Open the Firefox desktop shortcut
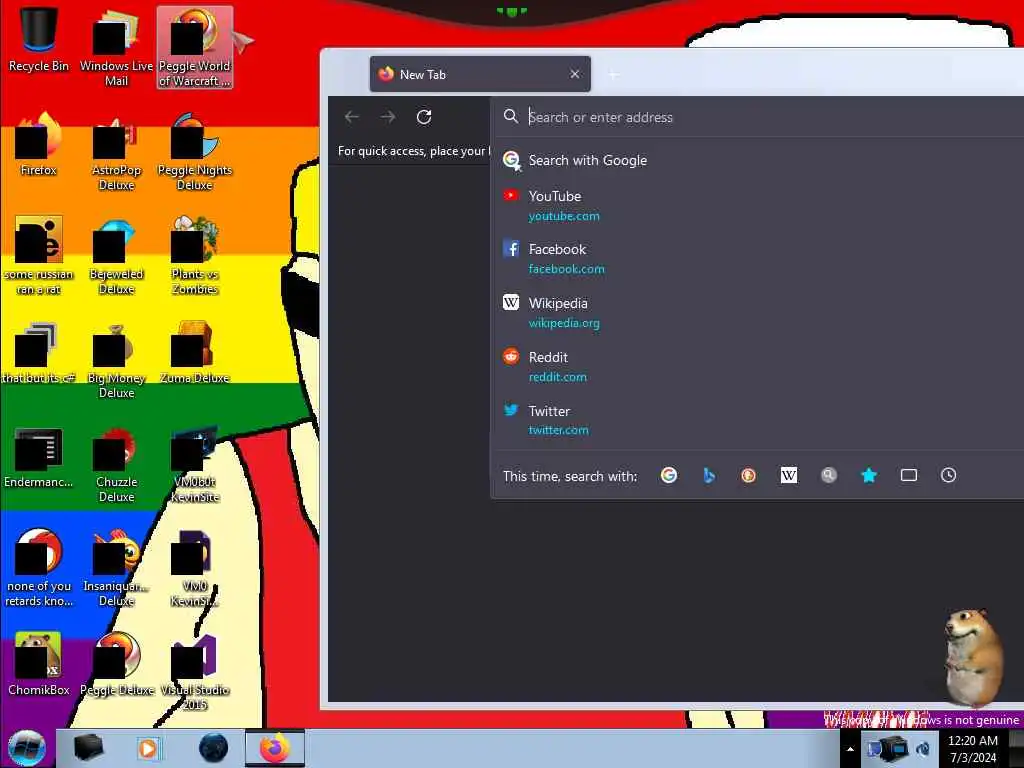The width and height of the screenshot is (1024, 768). click(x=39, y=144)
